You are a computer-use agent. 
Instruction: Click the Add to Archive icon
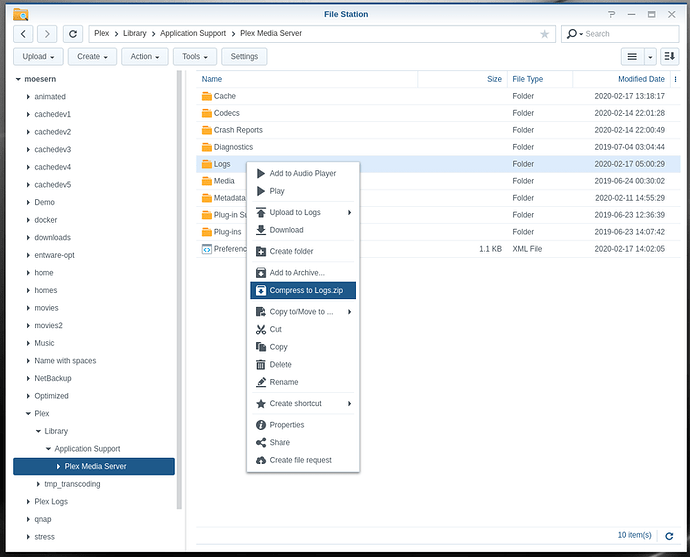pos(261,273)
